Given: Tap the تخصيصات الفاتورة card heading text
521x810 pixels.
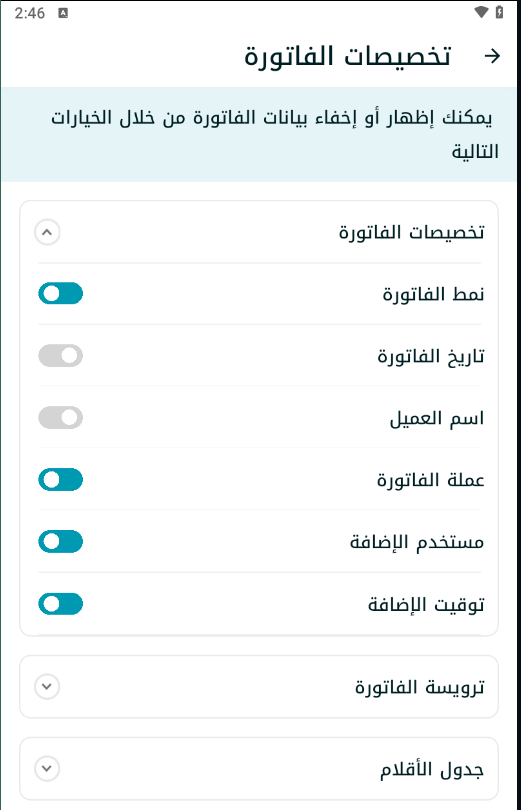Looking at the screenshot, I should coord(412,232).
